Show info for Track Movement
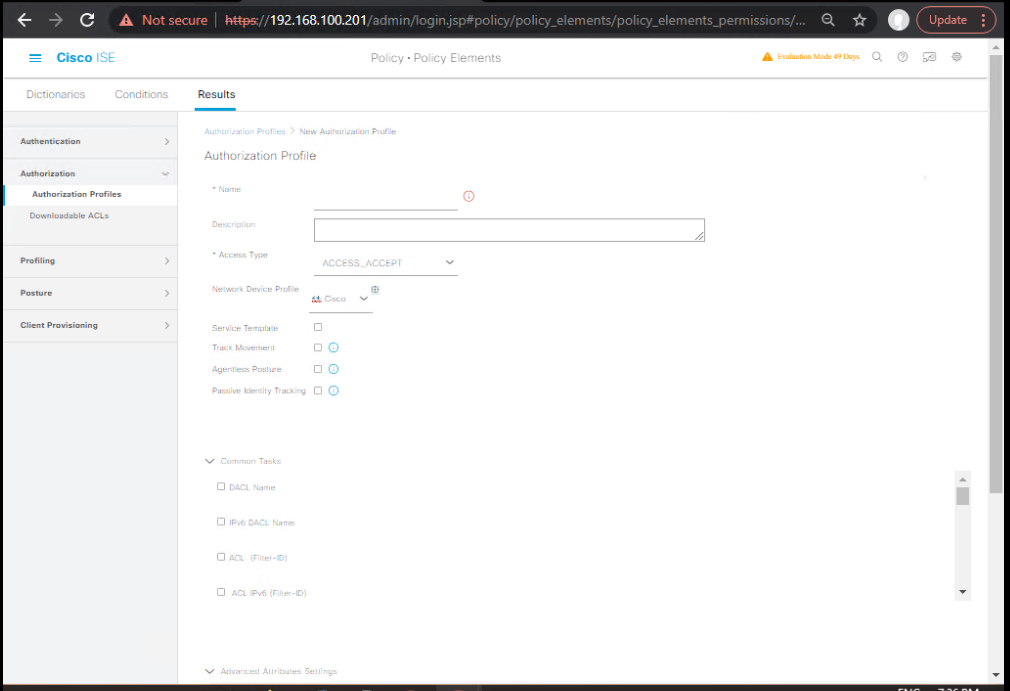Screen dimensions: 1010x691 [334, 348]
